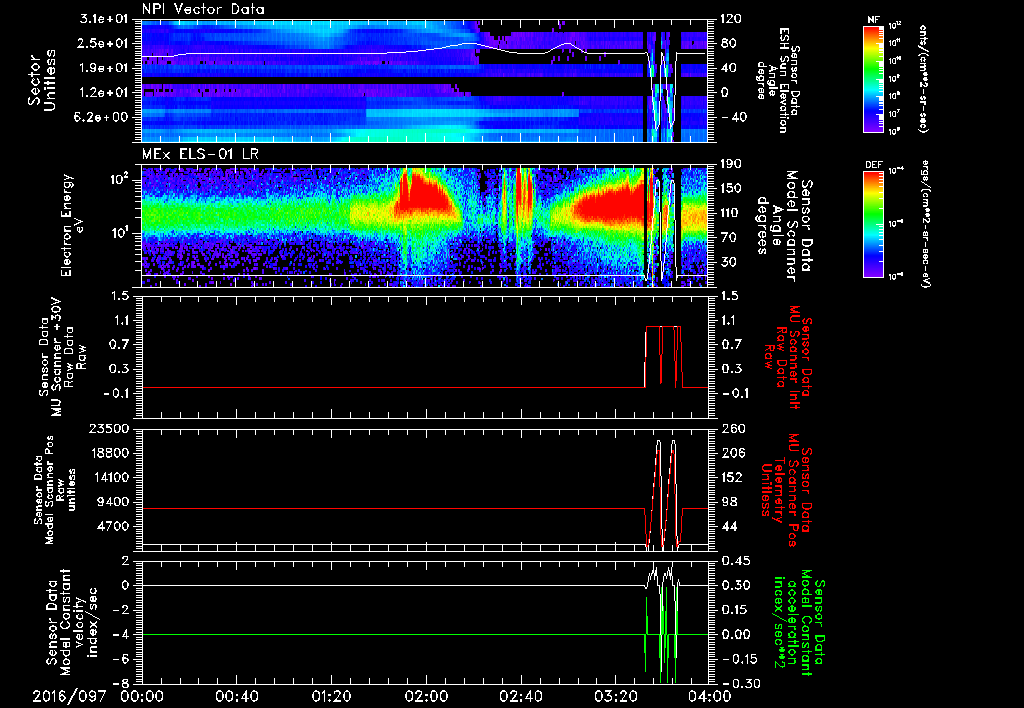1024x708 pixels.
Task: Select the 'NPI Vector Data' panel title
Action: pyautogui.click(x=203, y=9)
